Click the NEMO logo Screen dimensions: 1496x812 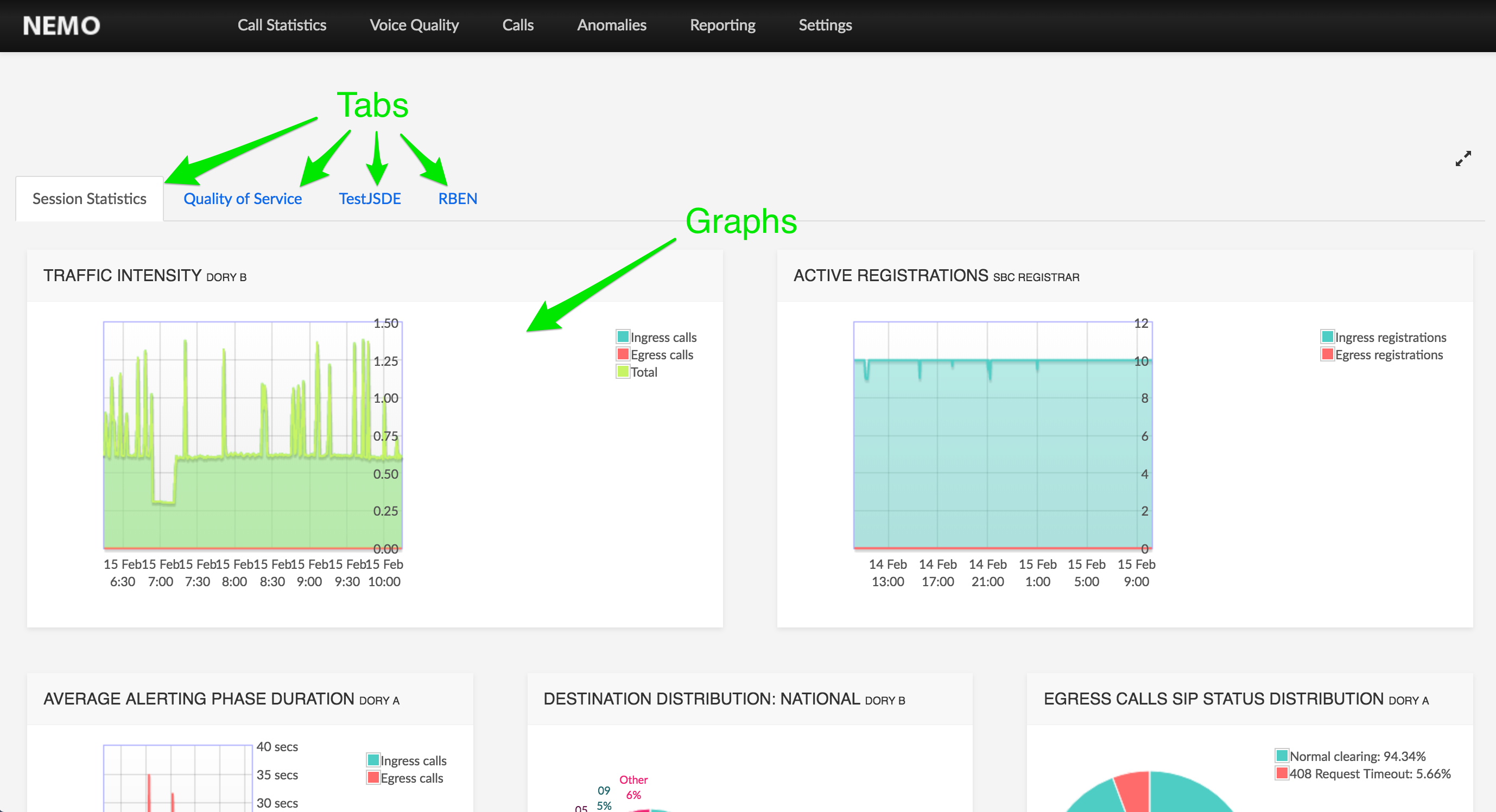[x=61, y=26]
